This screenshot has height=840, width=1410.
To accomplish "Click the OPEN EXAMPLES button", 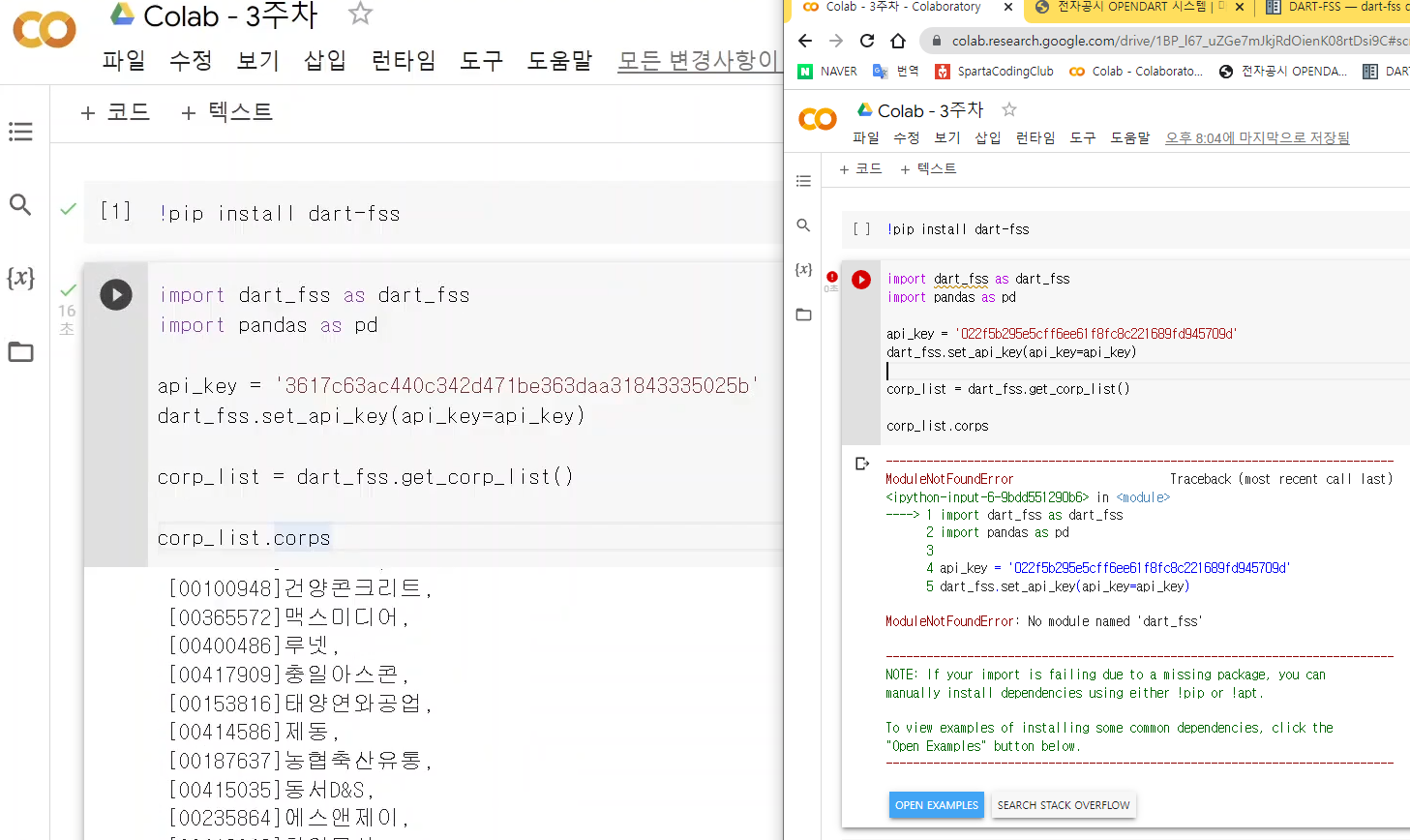I will click(x=936, y=805).
